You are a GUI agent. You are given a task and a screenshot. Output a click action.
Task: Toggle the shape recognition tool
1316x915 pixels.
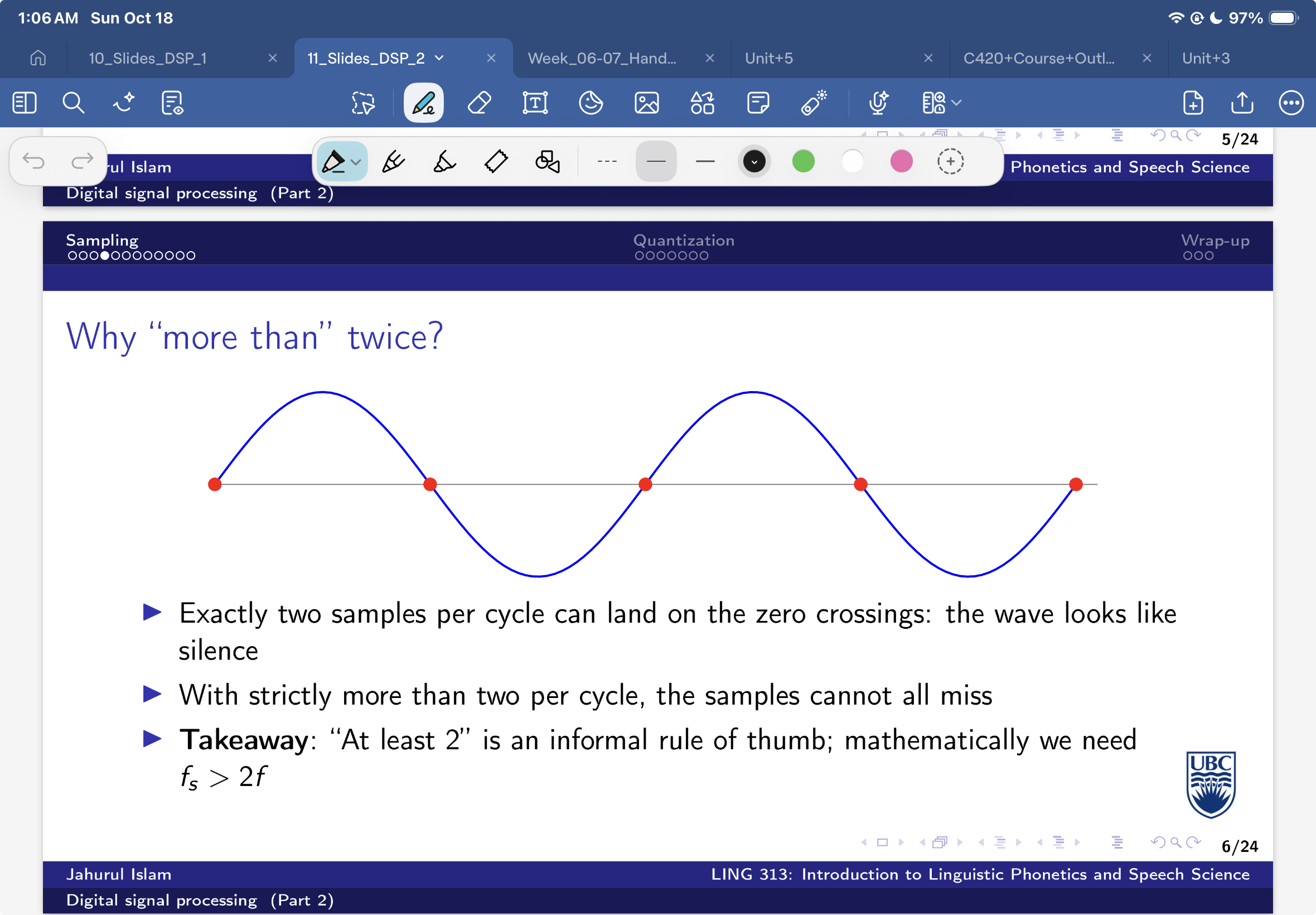[x=547, y=162]
